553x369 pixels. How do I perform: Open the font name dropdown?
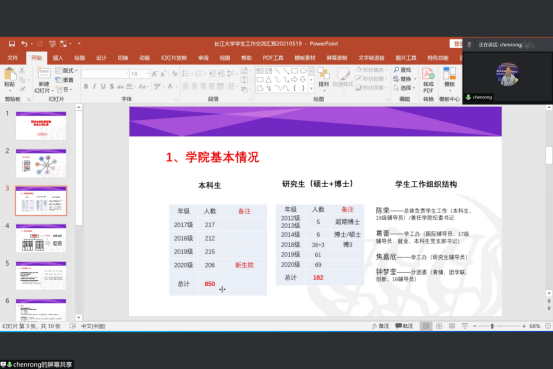[127, 74]
